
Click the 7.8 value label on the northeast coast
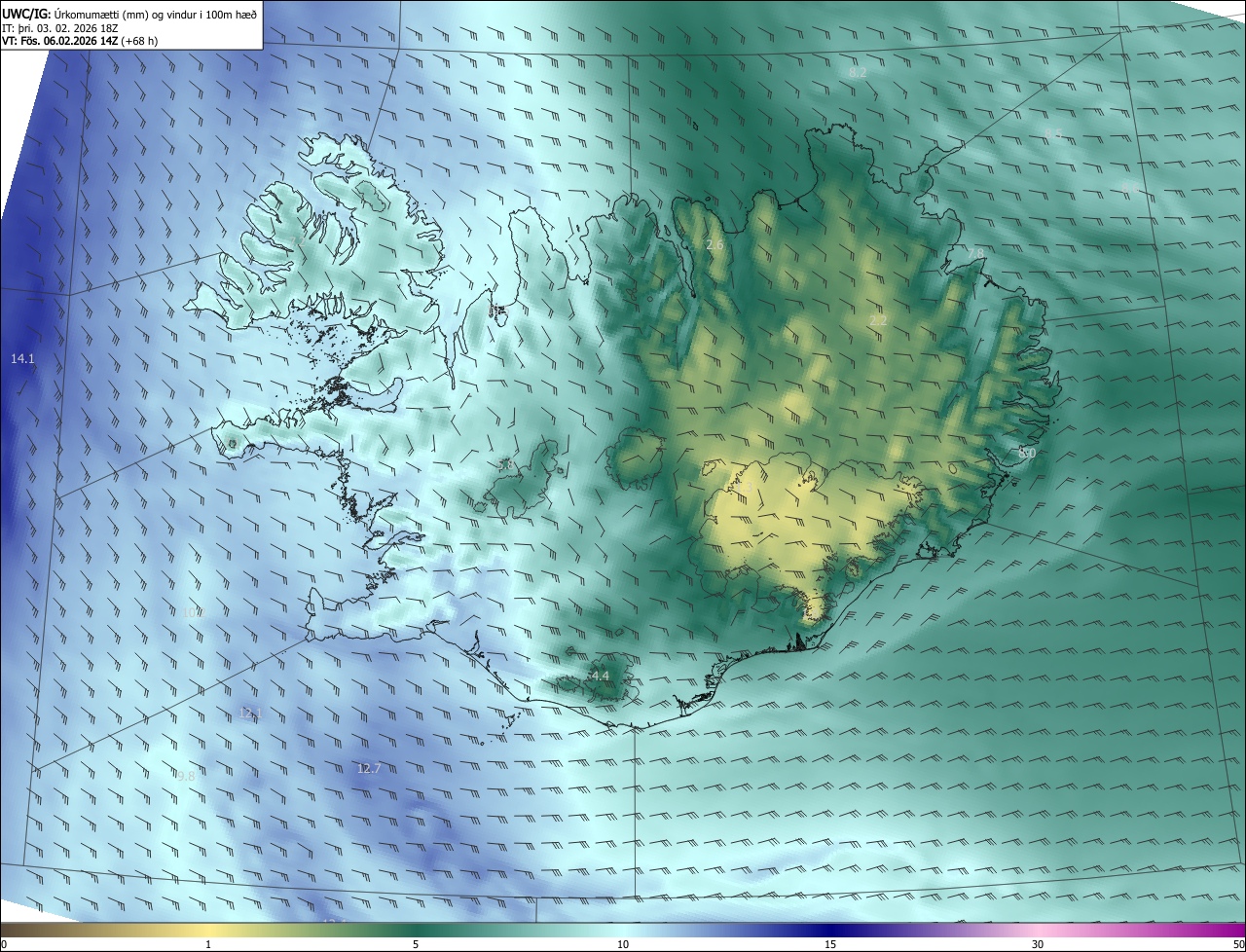point(975,253)
